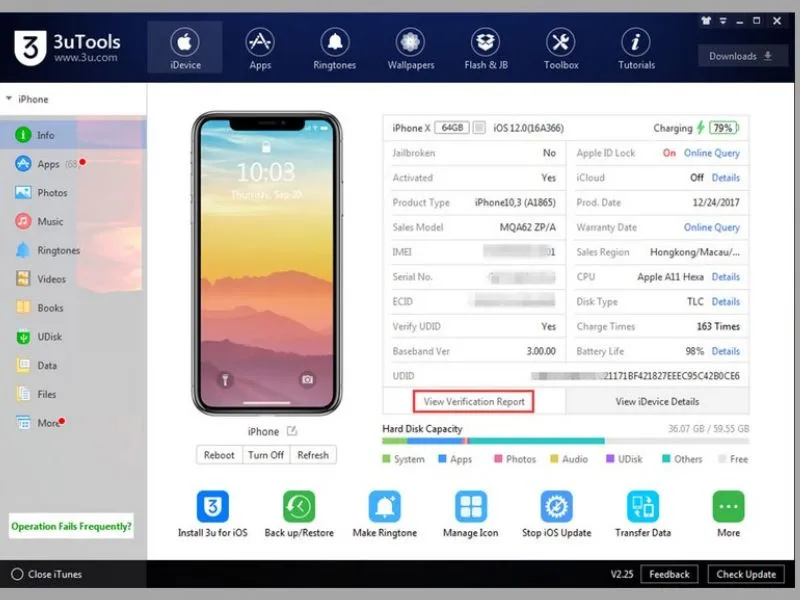This screenshot has height=600, width=800.
Task: Click CPU Details link
Action: (x=726, y=277)
